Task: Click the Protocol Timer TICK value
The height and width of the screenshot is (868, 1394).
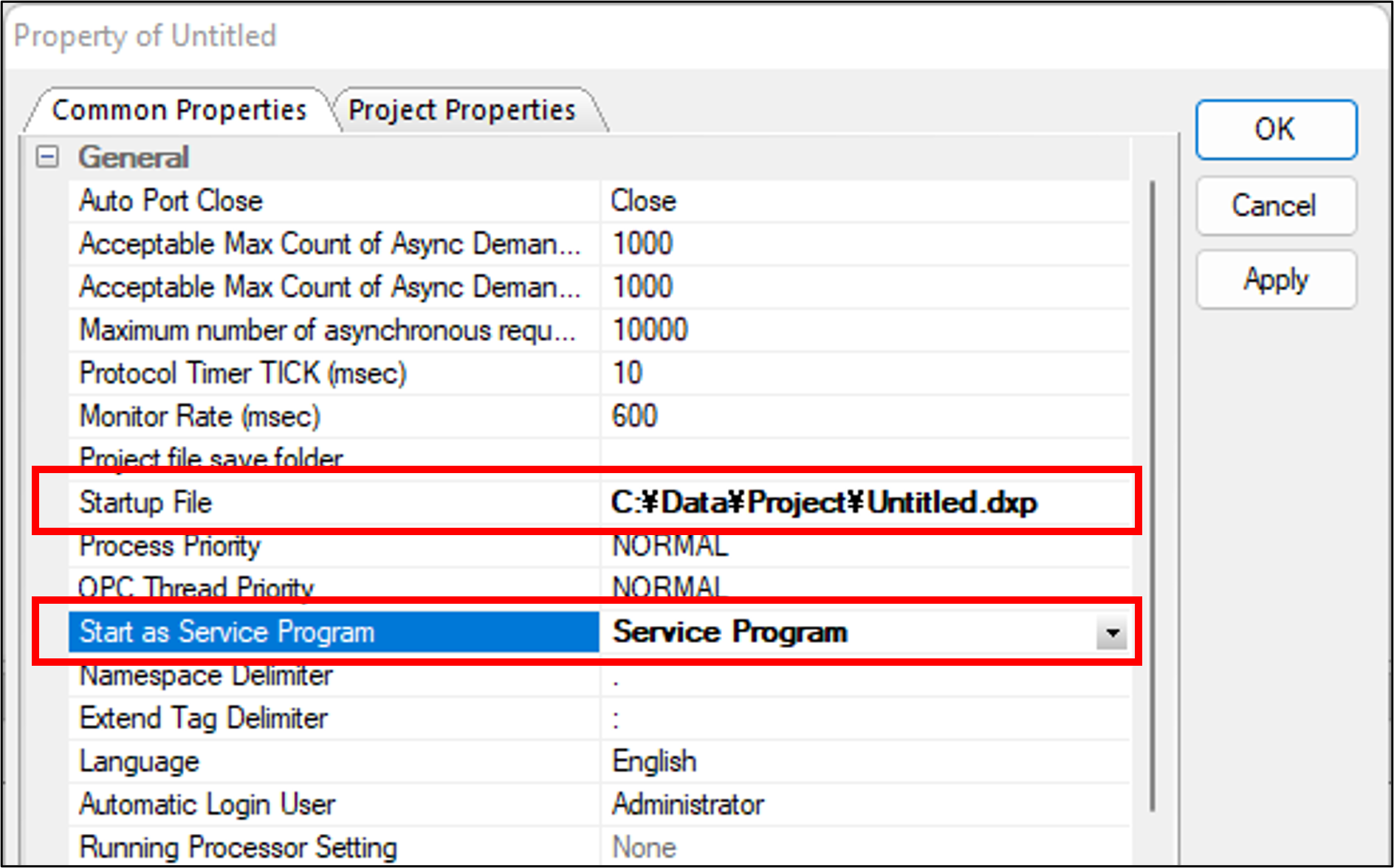Action: (864, 373)
